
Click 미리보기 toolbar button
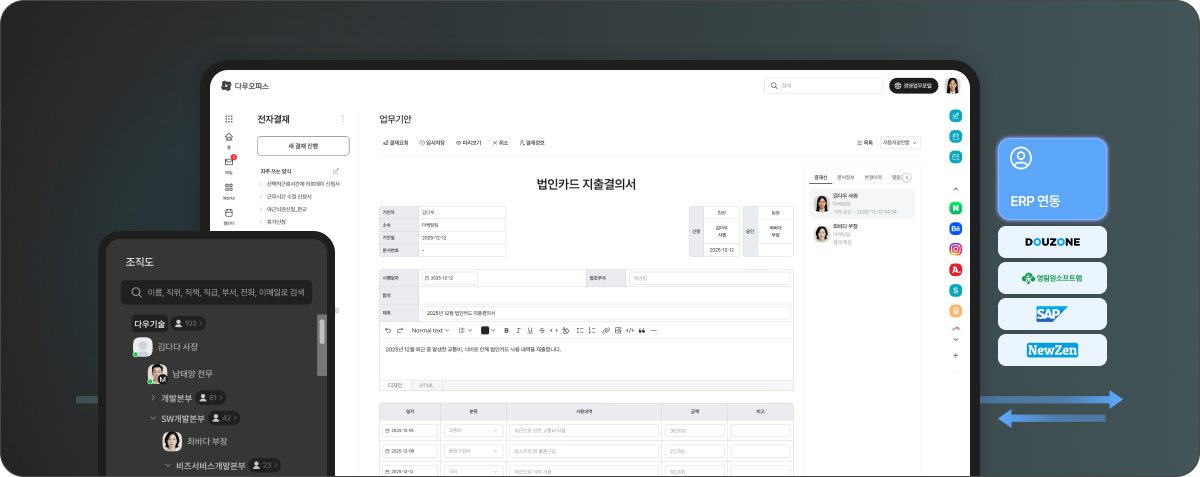(x=469, y=143)
